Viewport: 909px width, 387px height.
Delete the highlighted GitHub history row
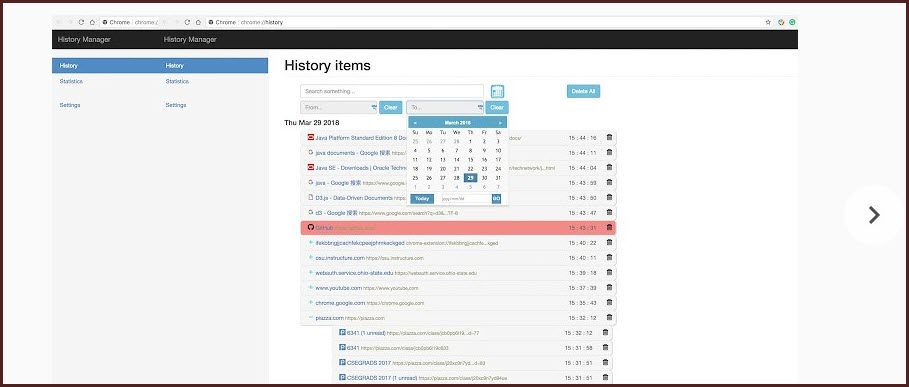click(609, 228)
